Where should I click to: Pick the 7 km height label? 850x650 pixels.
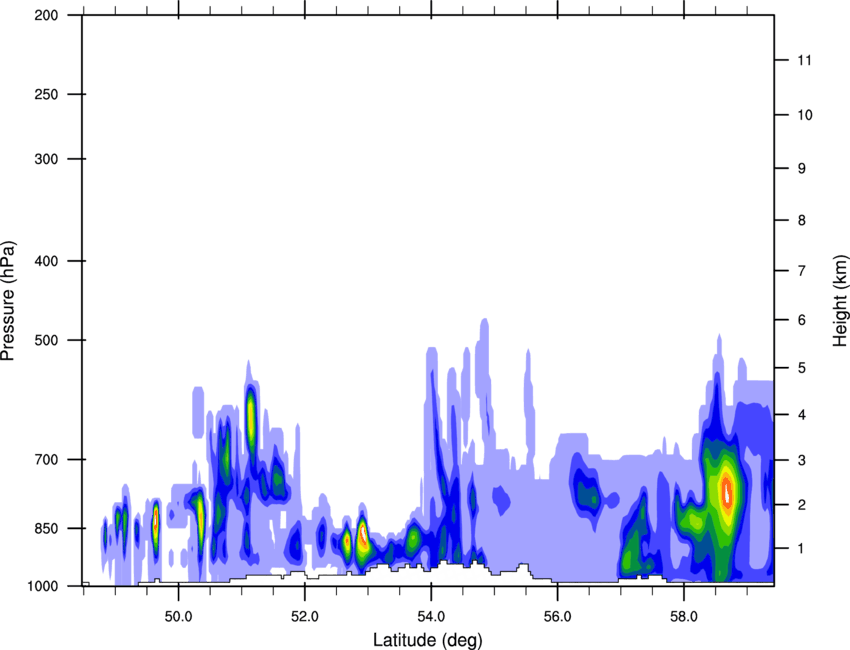coord(802,271)
